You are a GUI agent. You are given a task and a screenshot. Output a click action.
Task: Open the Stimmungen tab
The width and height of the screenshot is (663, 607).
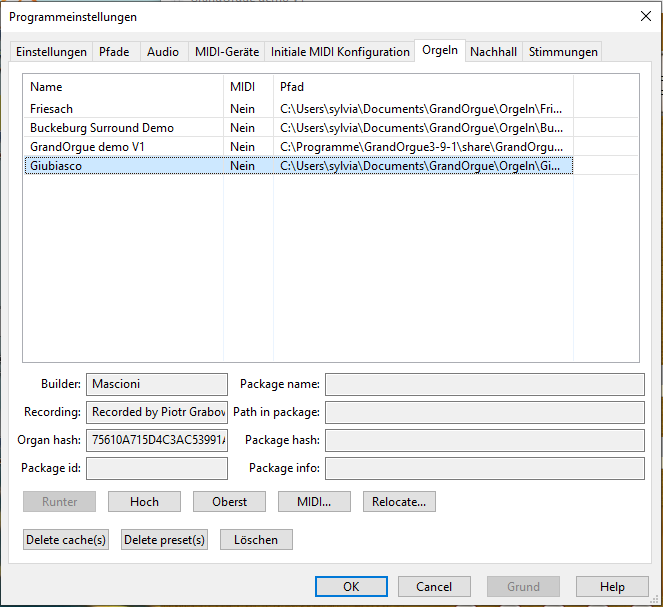[563, 52]
